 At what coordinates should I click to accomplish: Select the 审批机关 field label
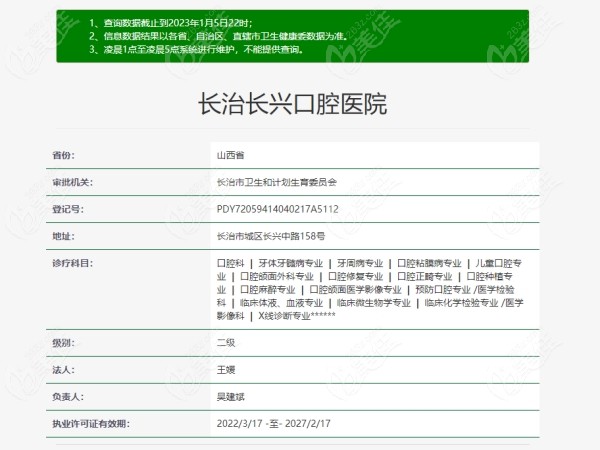(72, 183)
